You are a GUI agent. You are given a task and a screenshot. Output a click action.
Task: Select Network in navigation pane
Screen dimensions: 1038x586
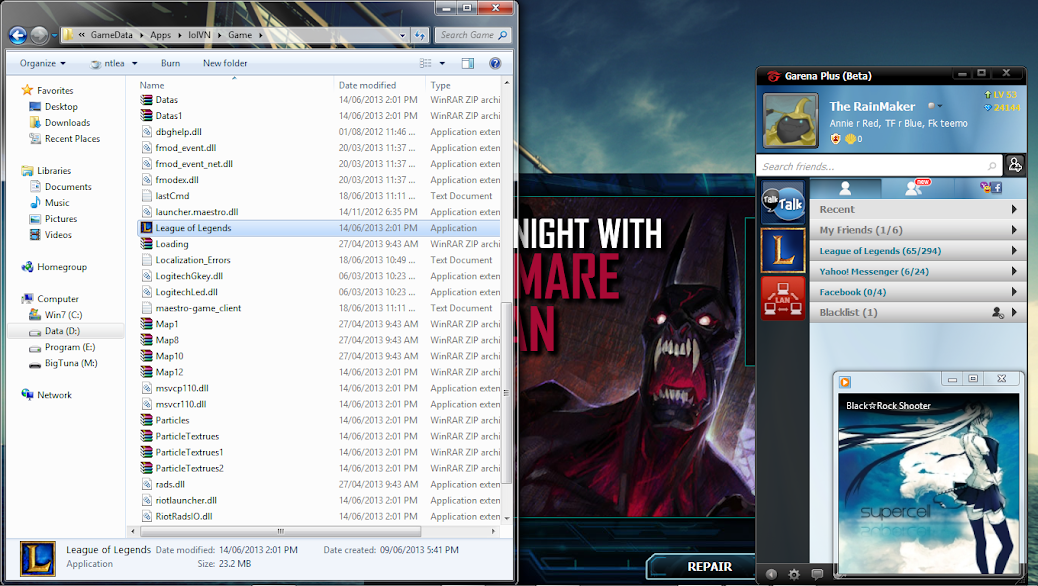[x=54, y=395]
